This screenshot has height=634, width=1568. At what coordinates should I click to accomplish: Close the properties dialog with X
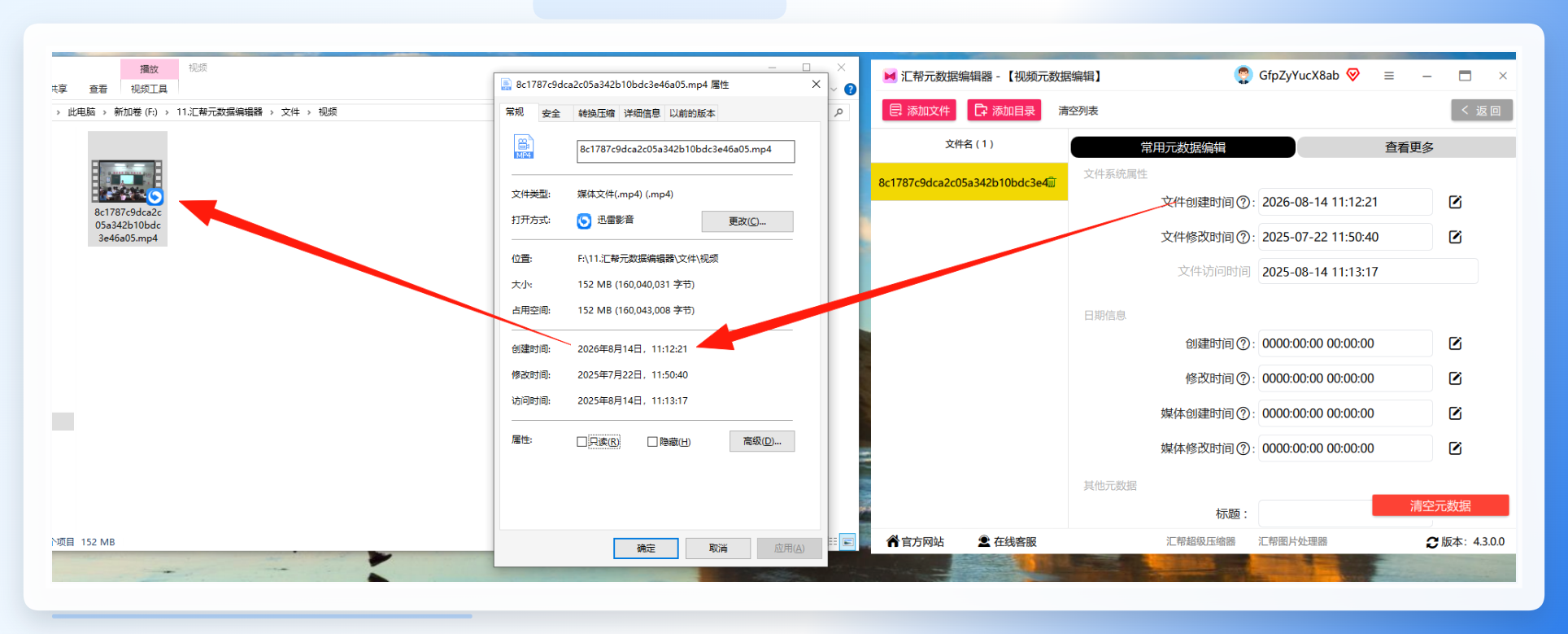[816, 85]
